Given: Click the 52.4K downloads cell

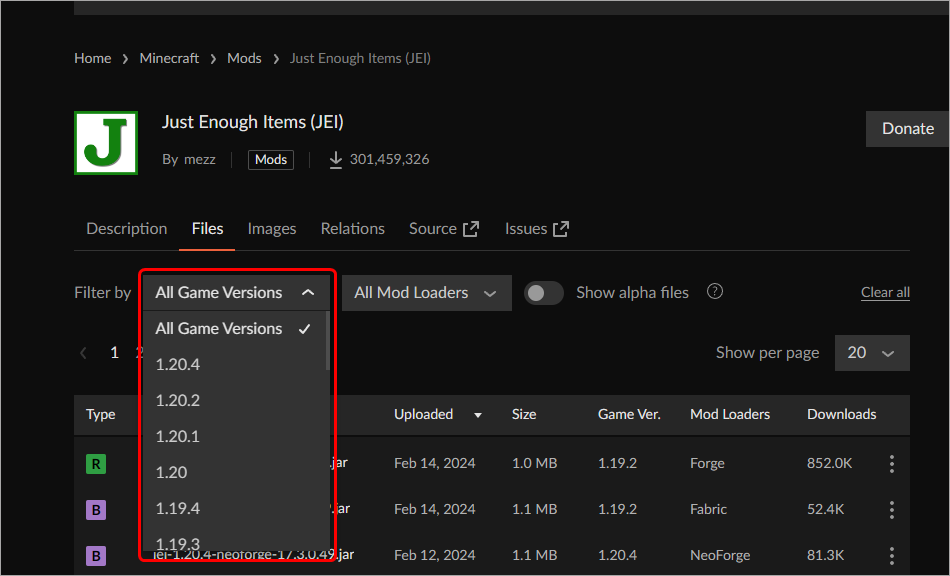Looking at the screenshot, I should coord(825,510).
